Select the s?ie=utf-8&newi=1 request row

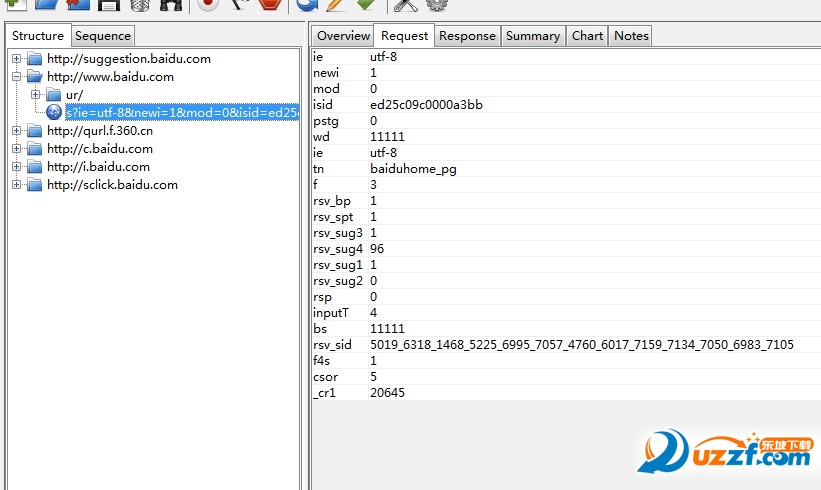tap(182, 112)
